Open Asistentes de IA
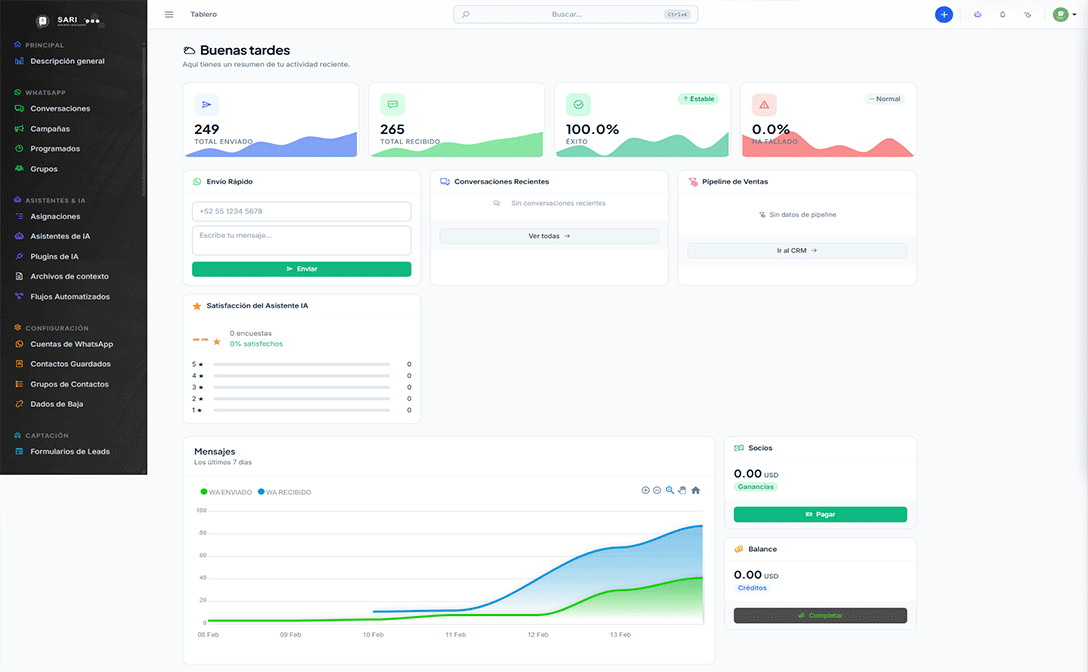 tap(64, 236)
